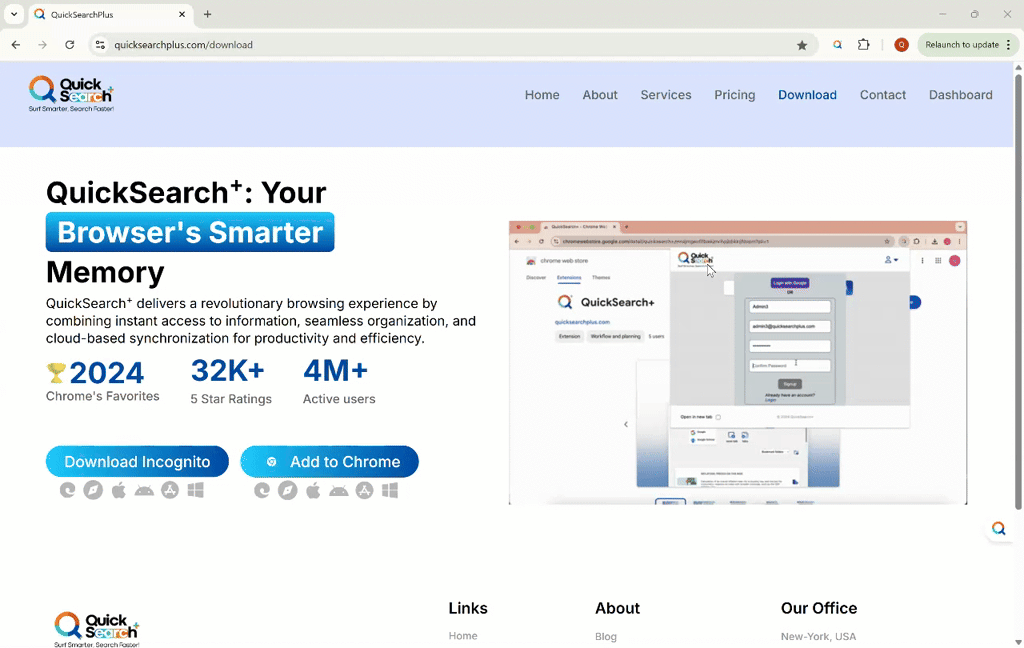Click the Chrome's Favorites label
Screen dimensions: 1024x648
click(x=103, y=396)
